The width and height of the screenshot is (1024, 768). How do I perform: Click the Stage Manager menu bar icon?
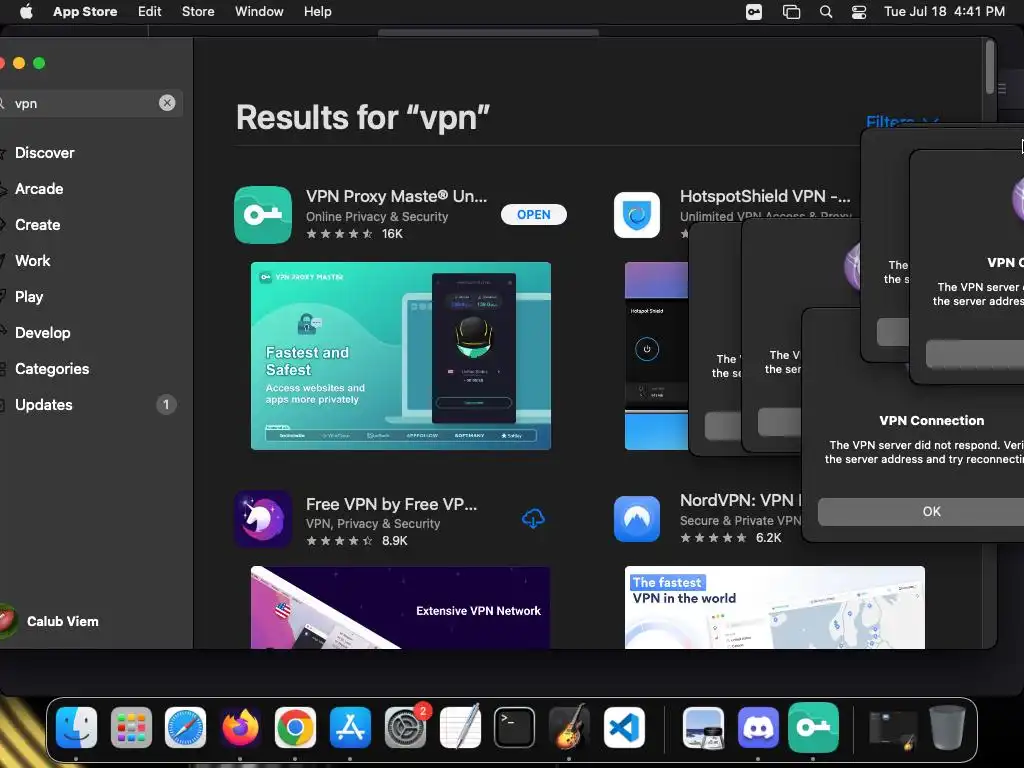click(792, 12)
